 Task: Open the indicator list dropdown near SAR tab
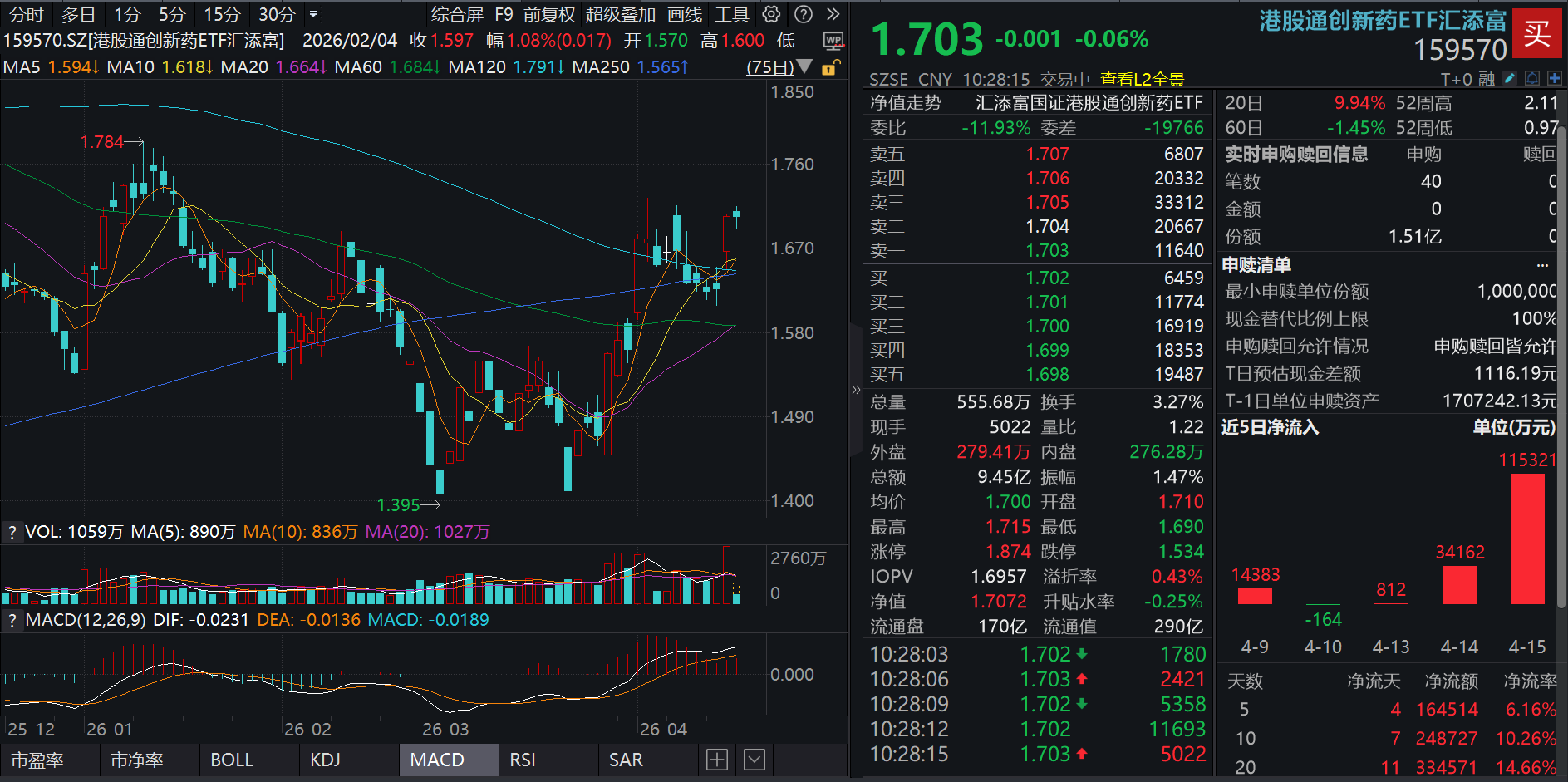tap(754, 760)
